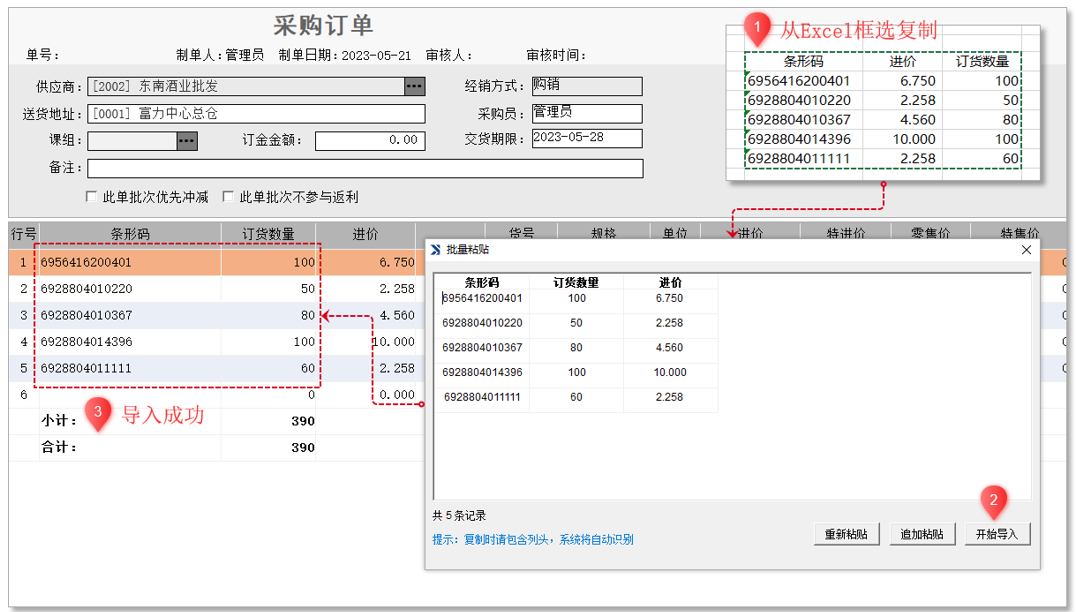Click the 合计 total value 390
Image resolution: width=1076 pixels, height=612 pixels.
click(303, 447)
